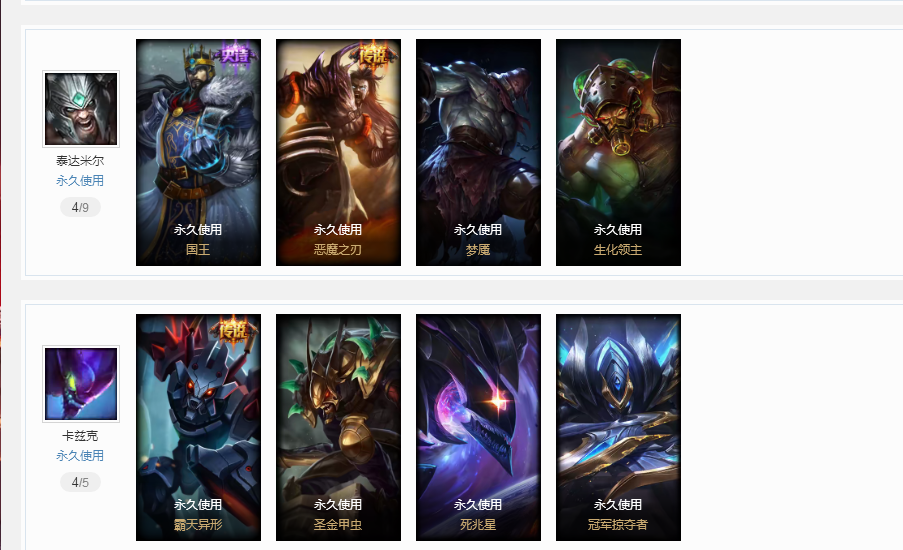Image resolution: width=903 pixels, height=550 pixels.
Task: Open the 霸天异形 skin card
Action: [x=198, y=427]
